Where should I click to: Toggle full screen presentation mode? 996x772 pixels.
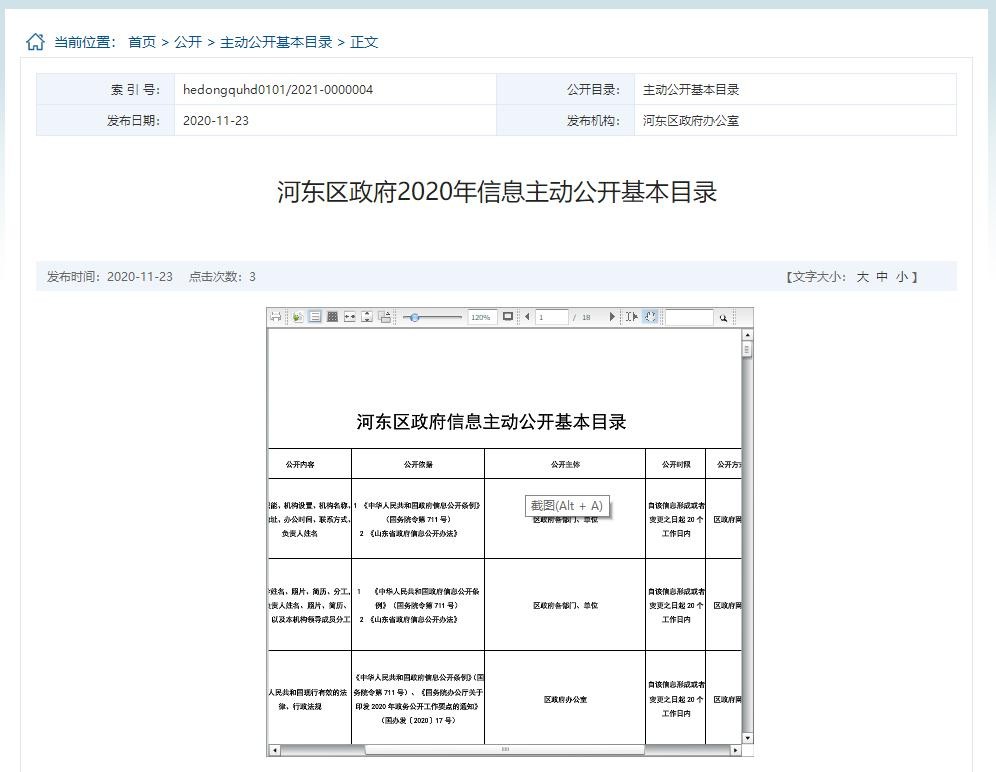click(x=508, y=316)
